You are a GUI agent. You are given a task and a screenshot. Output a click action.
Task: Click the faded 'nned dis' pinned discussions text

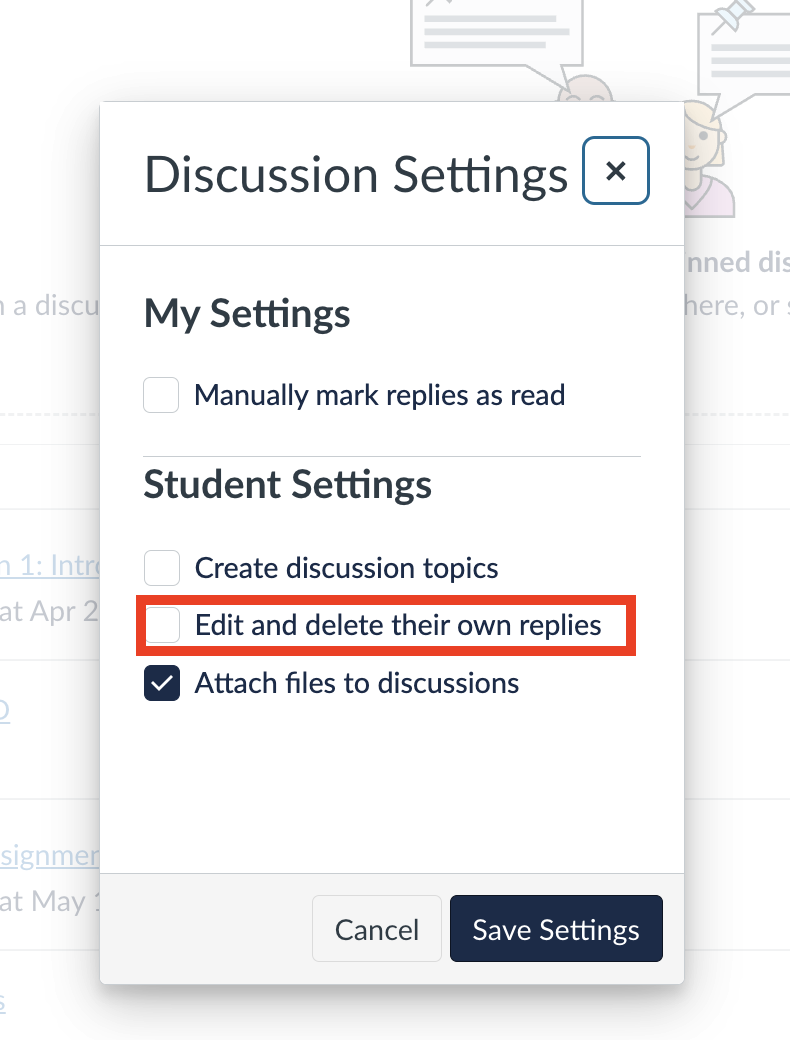tap(737, 263)
